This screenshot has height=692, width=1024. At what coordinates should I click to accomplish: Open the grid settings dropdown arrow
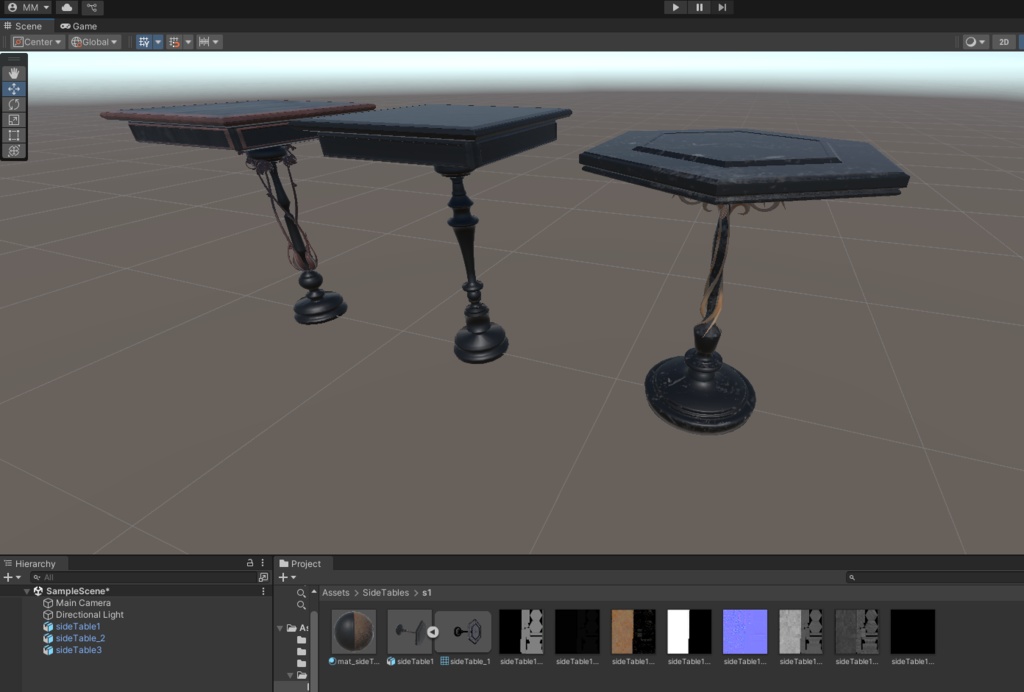158,42
